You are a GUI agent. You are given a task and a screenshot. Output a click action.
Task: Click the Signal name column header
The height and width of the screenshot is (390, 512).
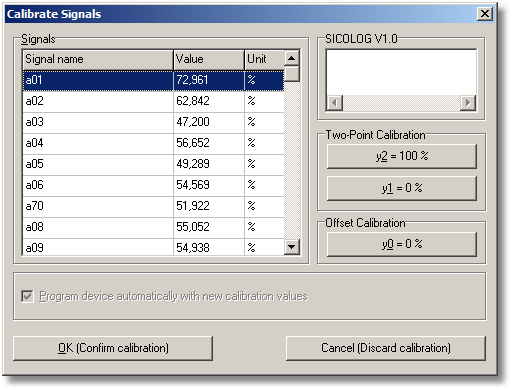(x=98, y=59)
